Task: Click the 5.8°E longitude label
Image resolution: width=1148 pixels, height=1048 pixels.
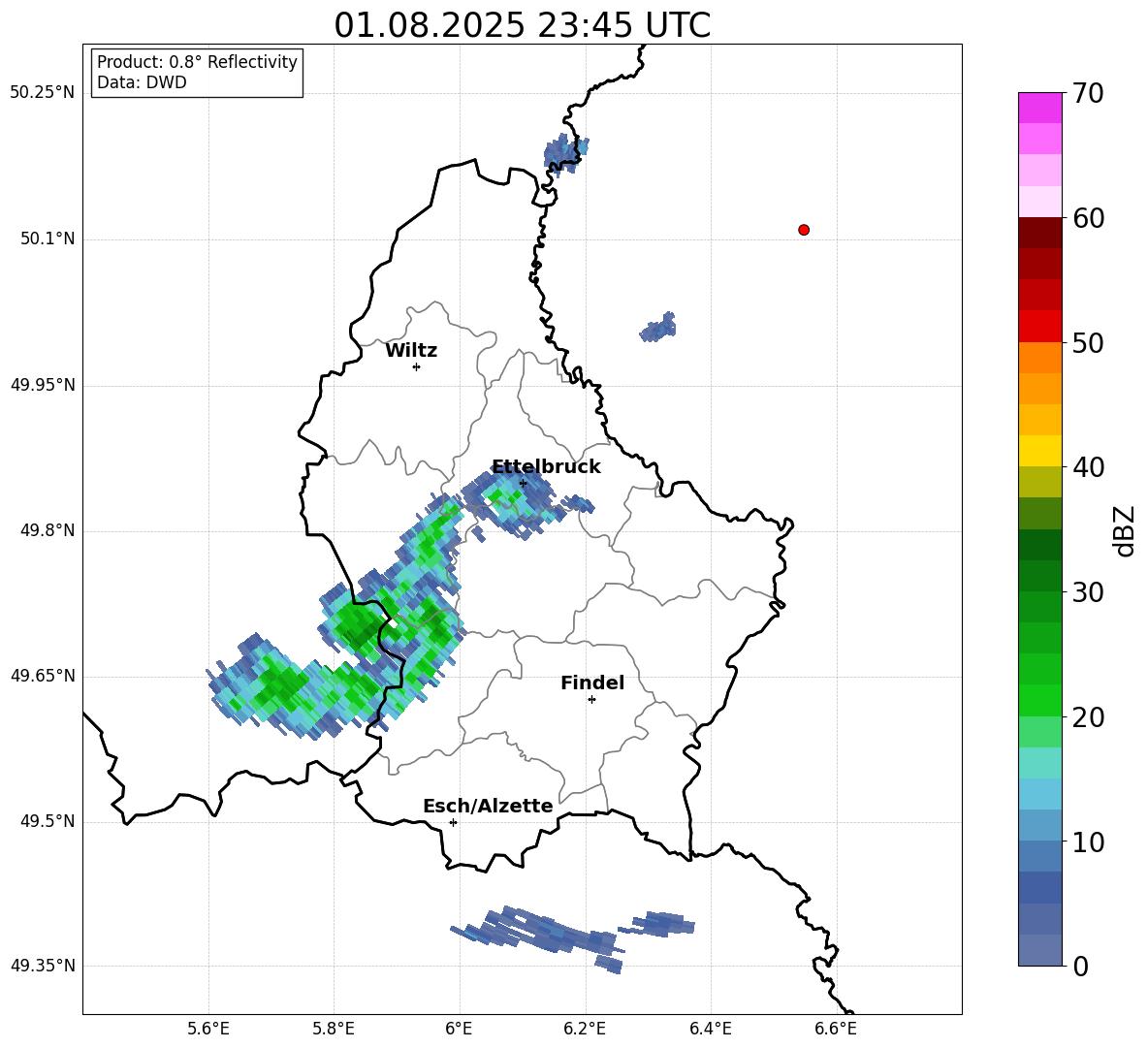Action: tap(334, 1029)
